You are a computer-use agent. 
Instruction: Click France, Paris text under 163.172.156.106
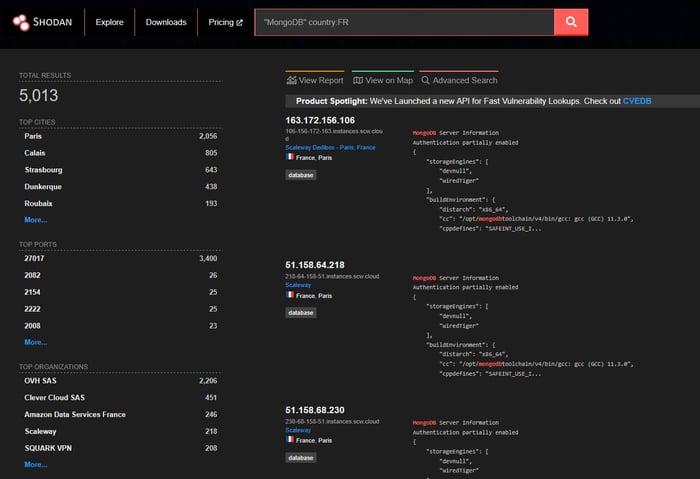[x=314, y=158]
